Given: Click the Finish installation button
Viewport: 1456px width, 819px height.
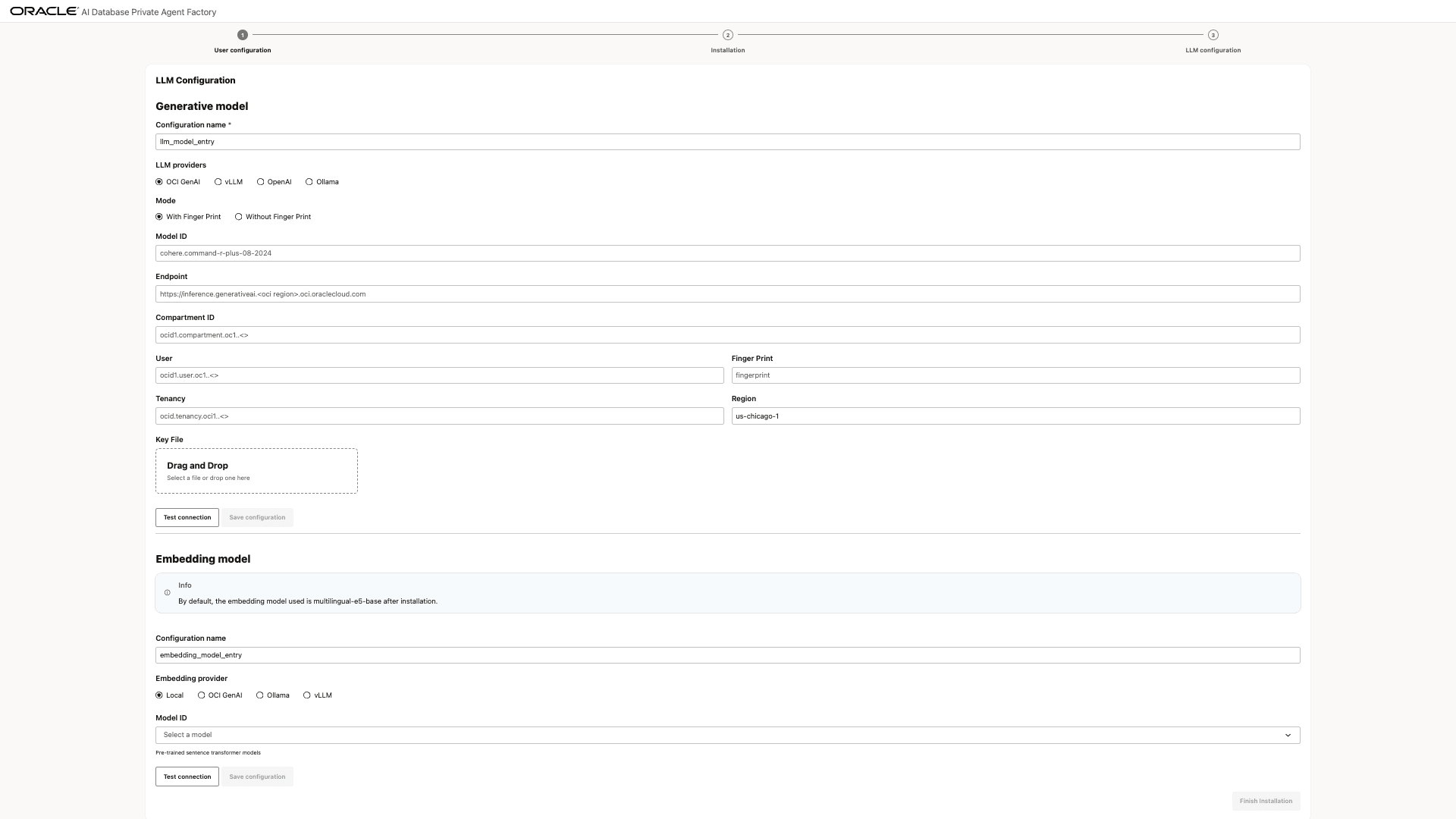Looking at the screenshot, I should point(1266,801).
